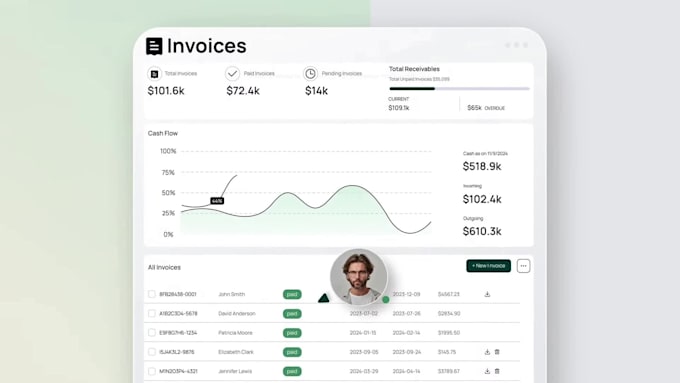Click the $109.1k current amount
The image size is (680, 383).
(x=399, y=108)
